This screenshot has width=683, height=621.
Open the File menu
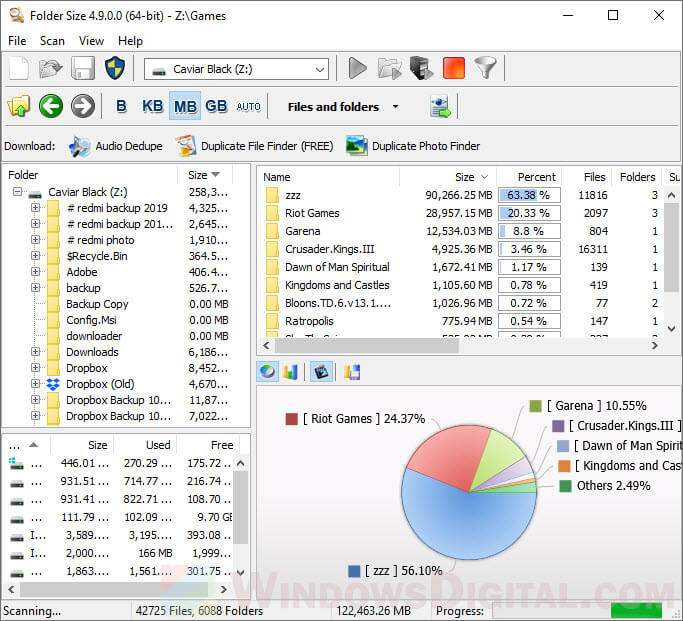coord(17,41)
